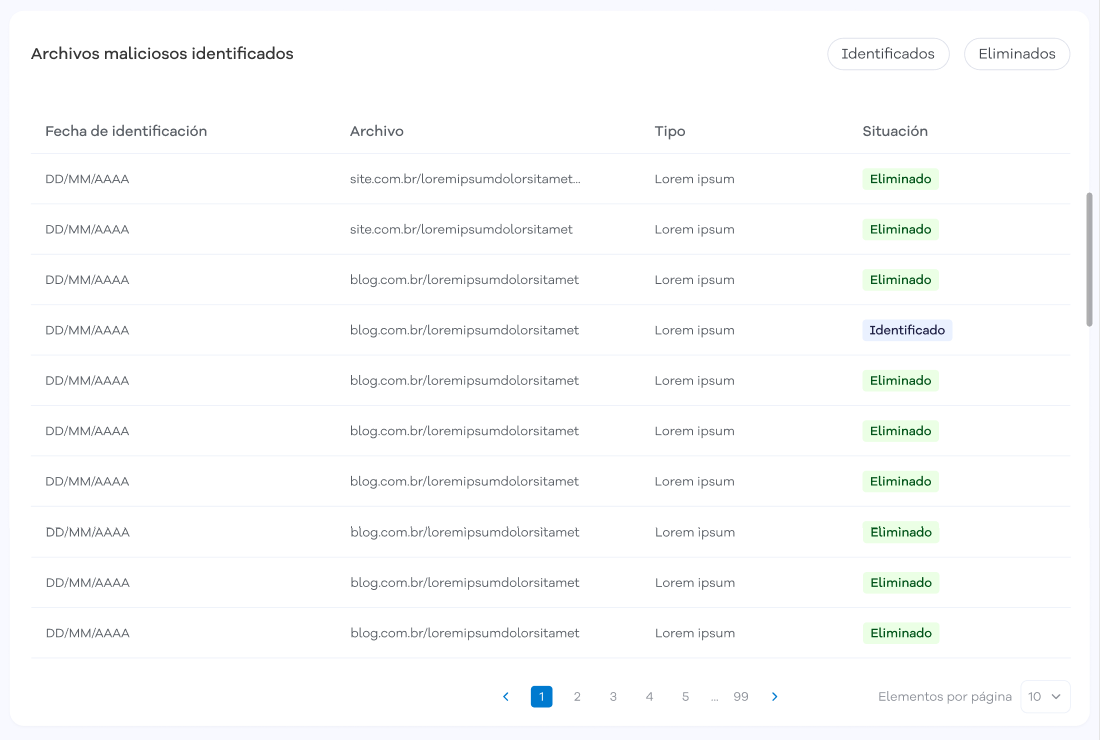
Task: Go to next page arrow
Action: click(774, 697)
